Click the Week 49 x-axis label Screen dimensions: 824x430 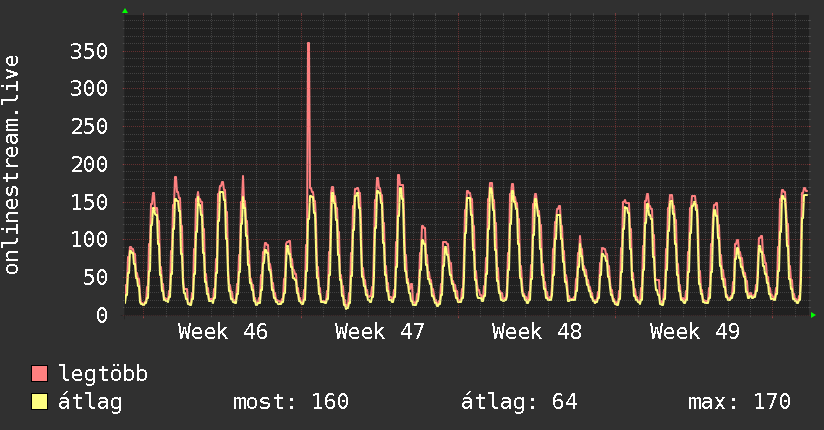695,332
